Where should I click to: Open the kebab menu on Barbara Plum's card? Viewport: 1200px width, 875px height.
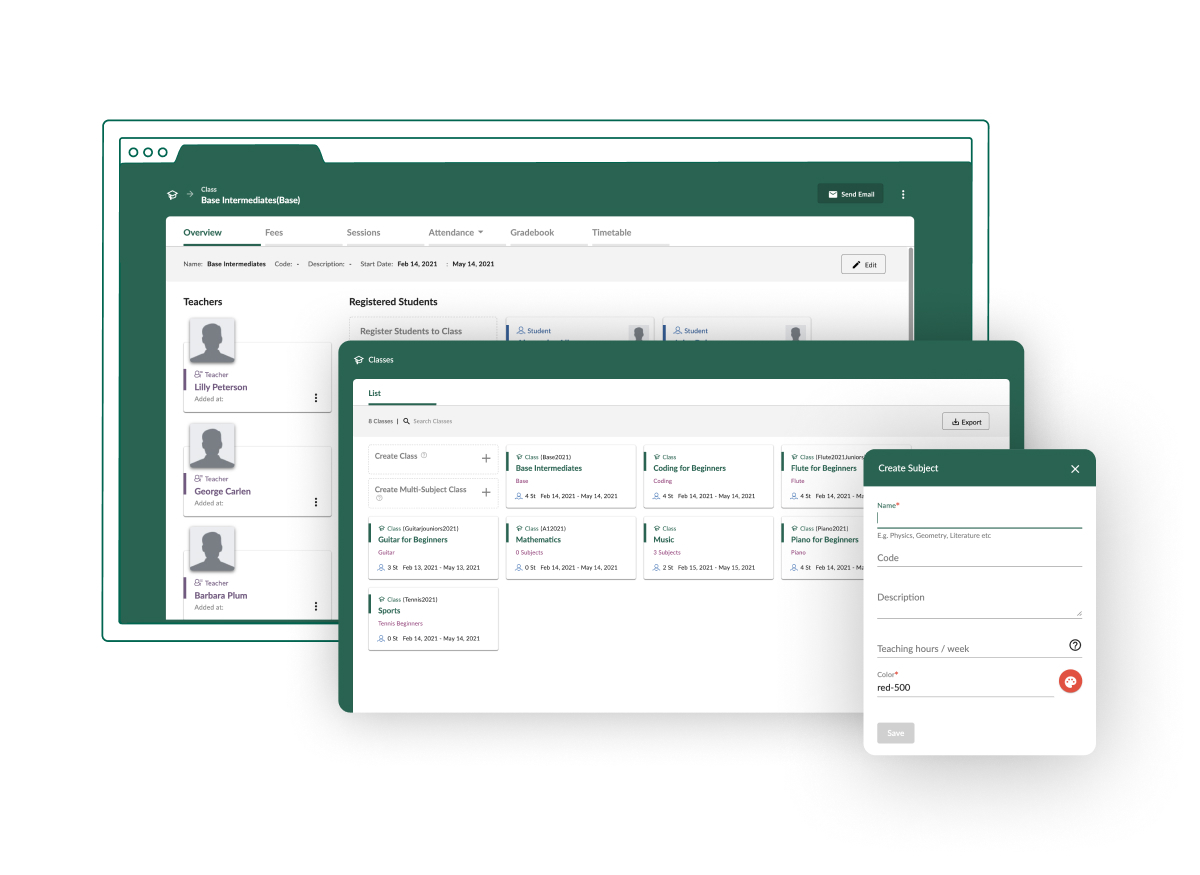coord(316,606)
